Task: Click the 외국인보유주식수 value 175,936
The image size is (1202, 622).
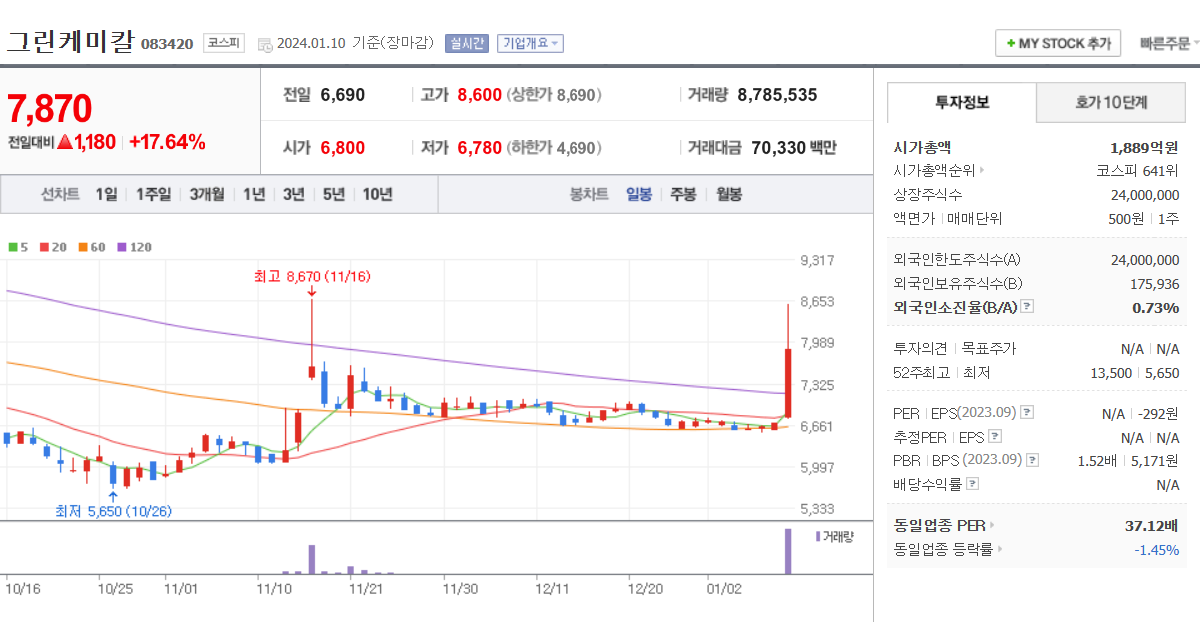Action: tap(1154, 284)
